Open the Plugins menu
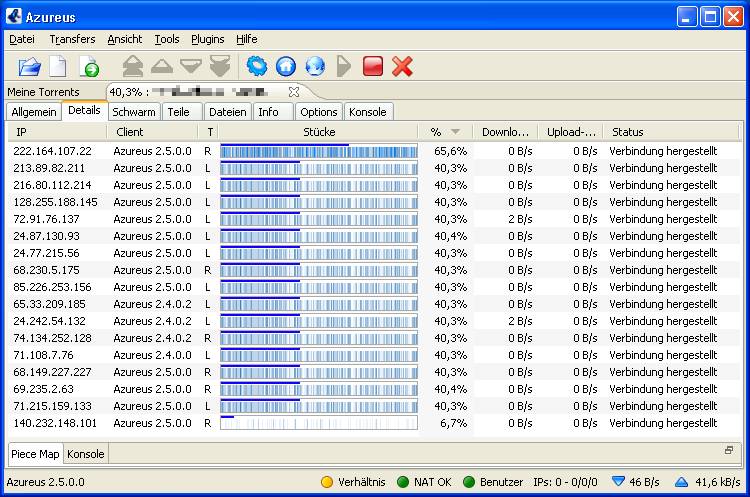The width and height of the screenshot is (750, 497). tap(208, 39)
